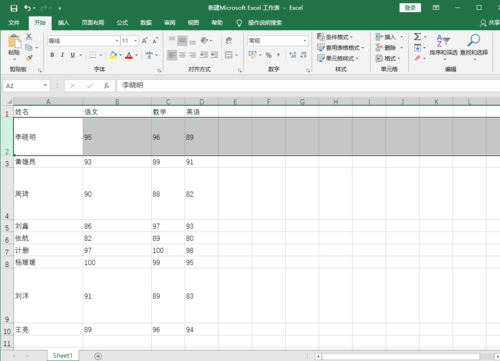Expand the Name Box A2 dropdown
This screenshot has width=500, height=361.
(45, 86)
